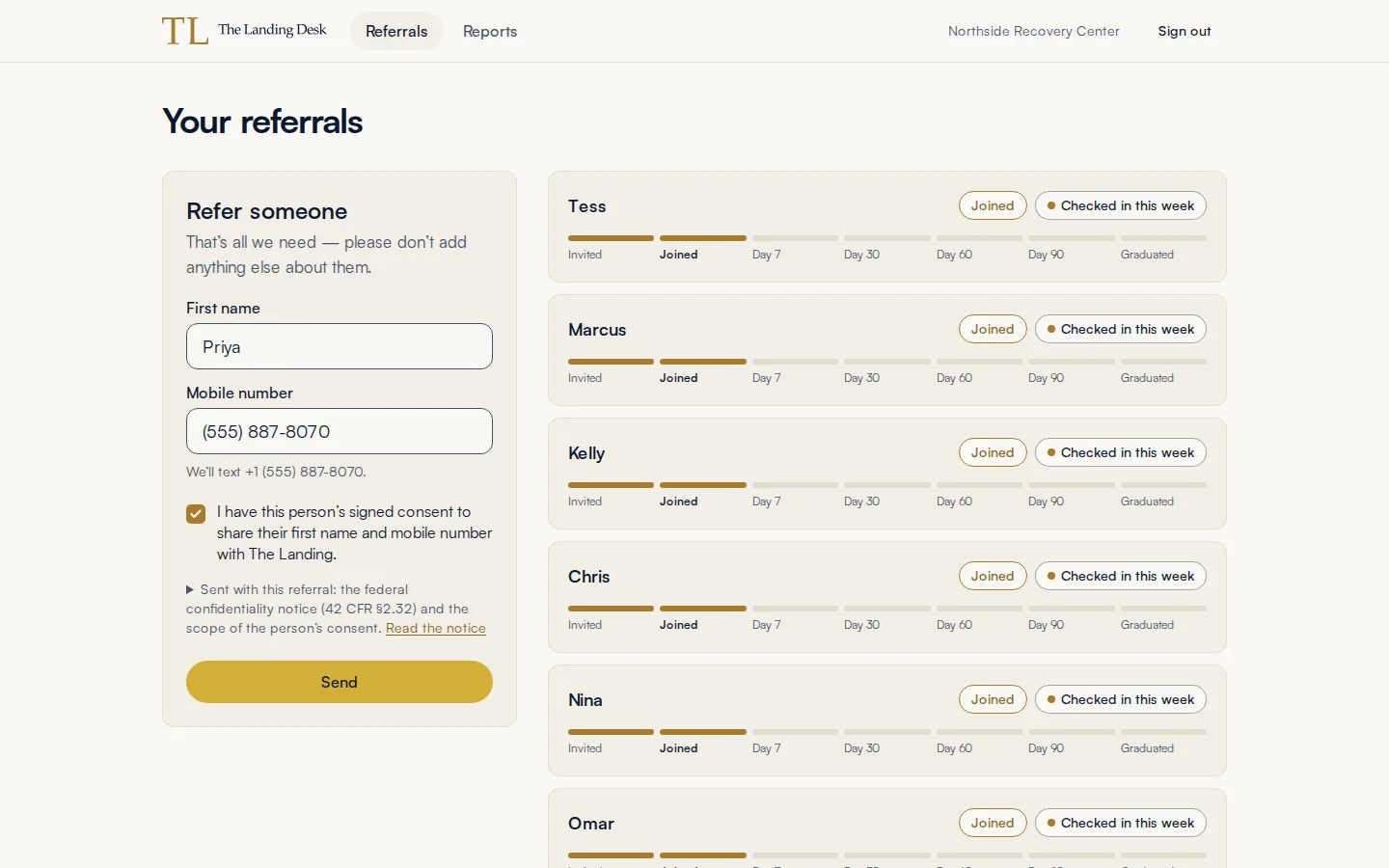This screenshot has width=1389, height=868.
Task: Click the Joined badge on Chris's card
Action: 993,576
